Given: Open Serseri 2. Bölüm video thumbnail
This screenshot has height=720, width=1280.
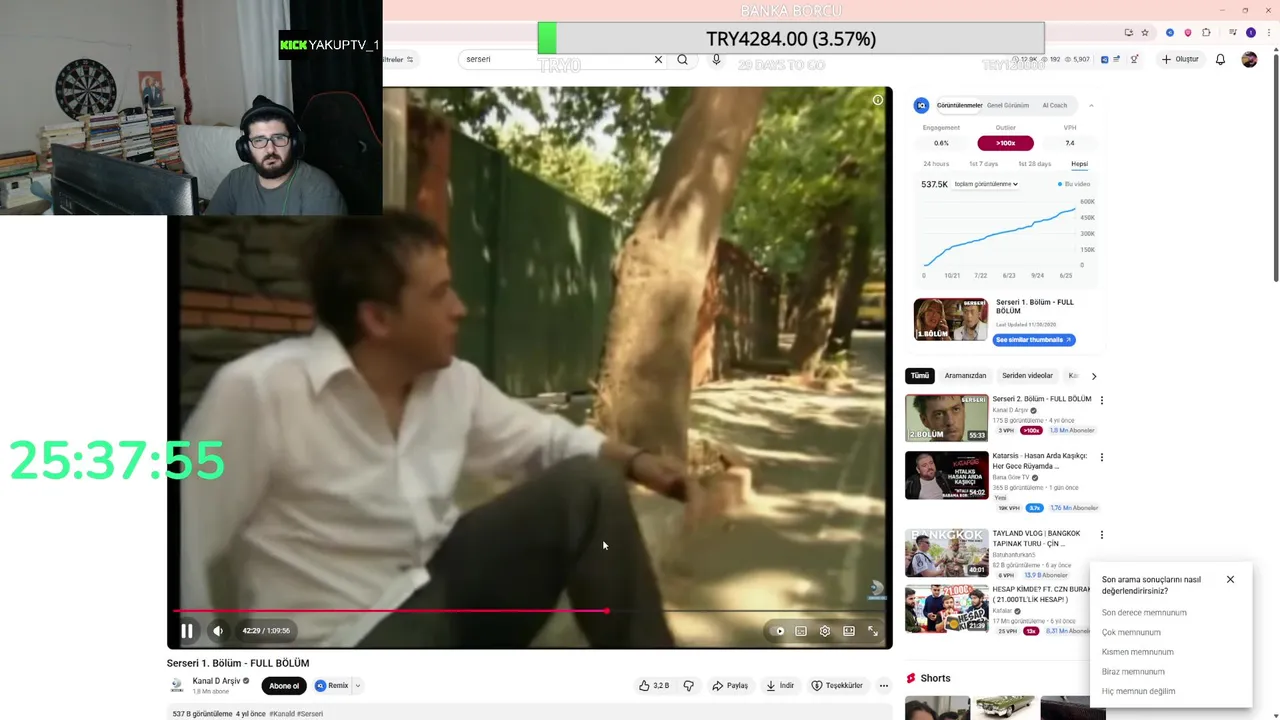Looking at the screenshot, I should coord(946,418).
